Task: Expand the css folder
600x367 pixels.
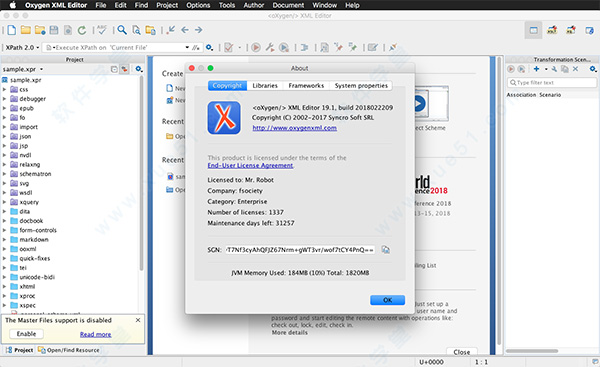Action: (x=5, y=89)
